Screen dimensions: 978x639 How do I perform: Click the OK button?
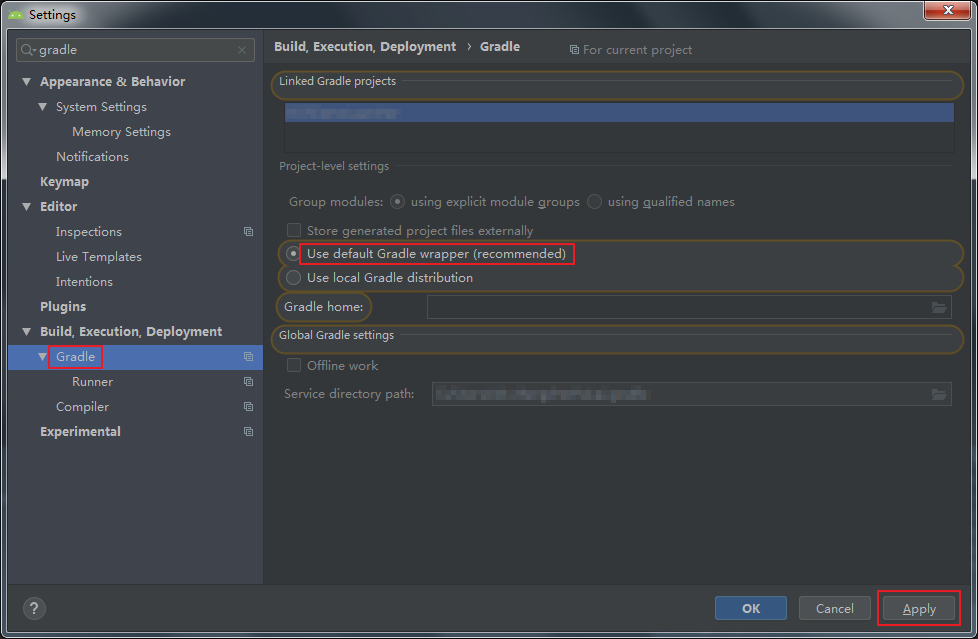750,608
